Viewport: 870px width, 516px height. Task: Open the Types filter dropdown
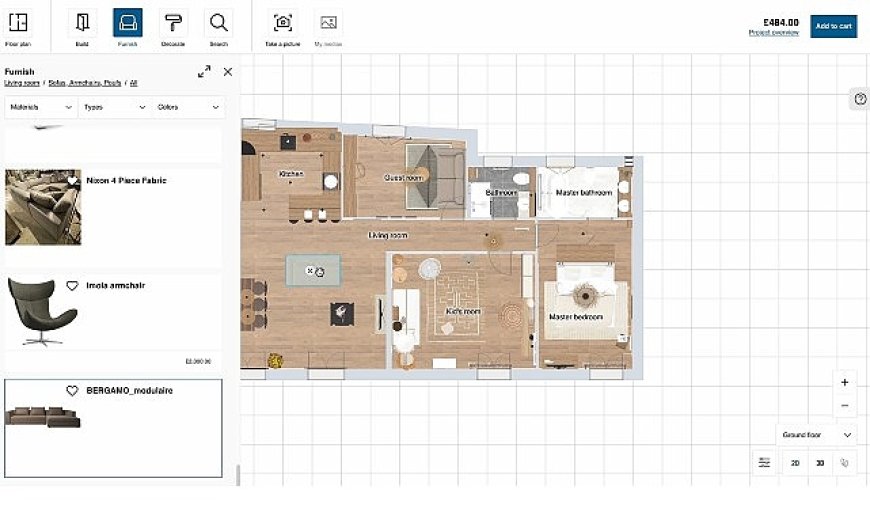pyautogui.click(x=115, y=107)
